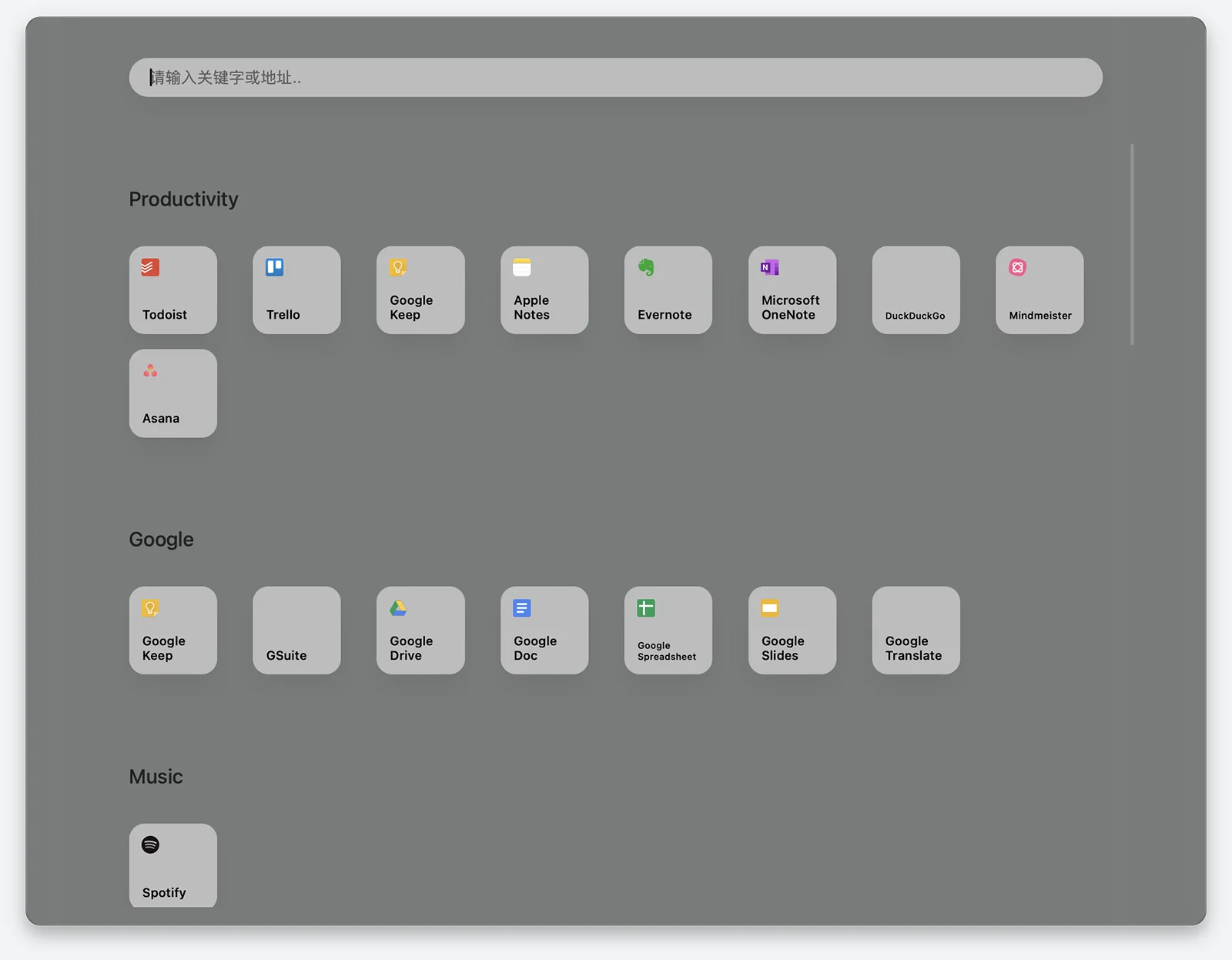The image size is (1232, 960).
Task: Open the Spotify logo icon
Action: point(150,845)
